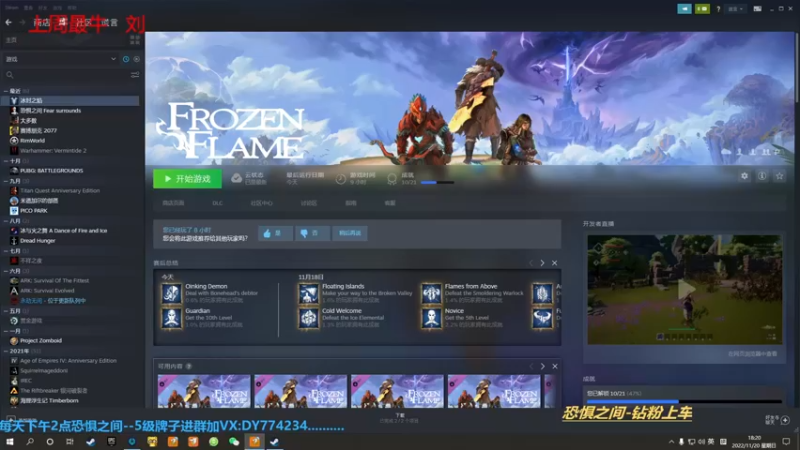
Task: Collapse the 最近 recent group
Action: click(x=6, y=91)
